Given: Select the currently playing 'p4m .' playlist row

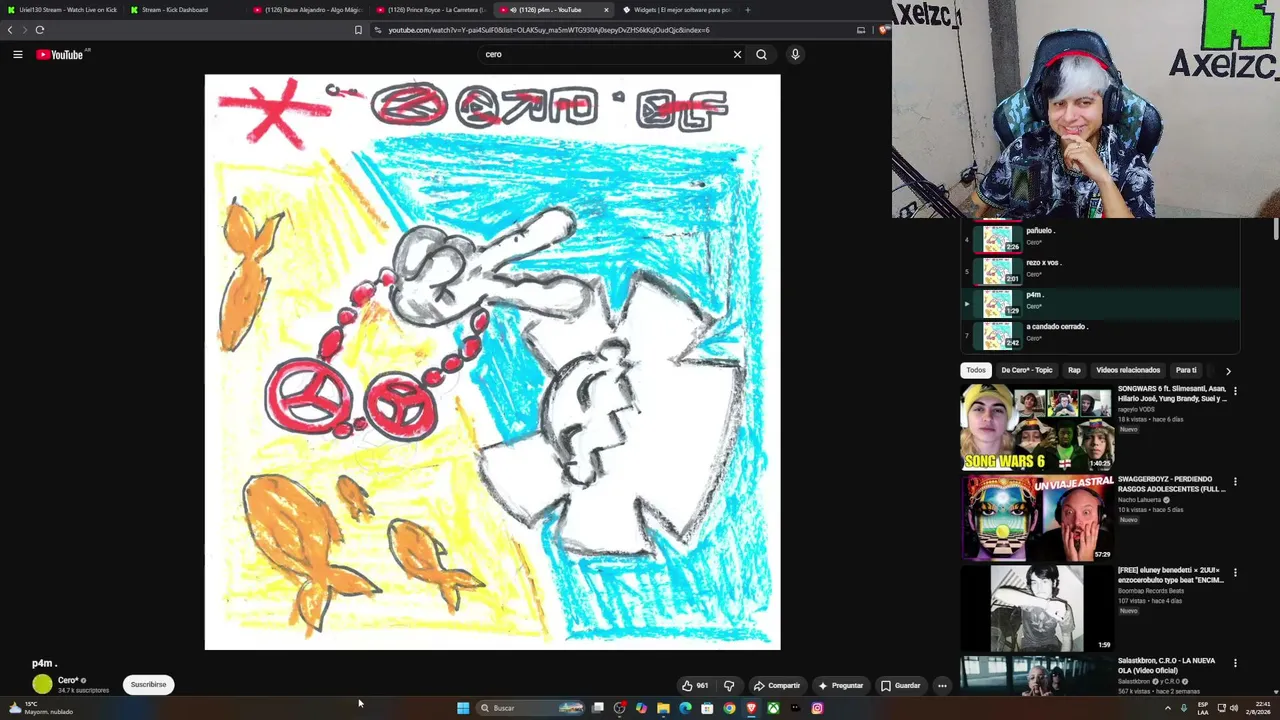Looking at the screenshot, I should [1100, 302].
